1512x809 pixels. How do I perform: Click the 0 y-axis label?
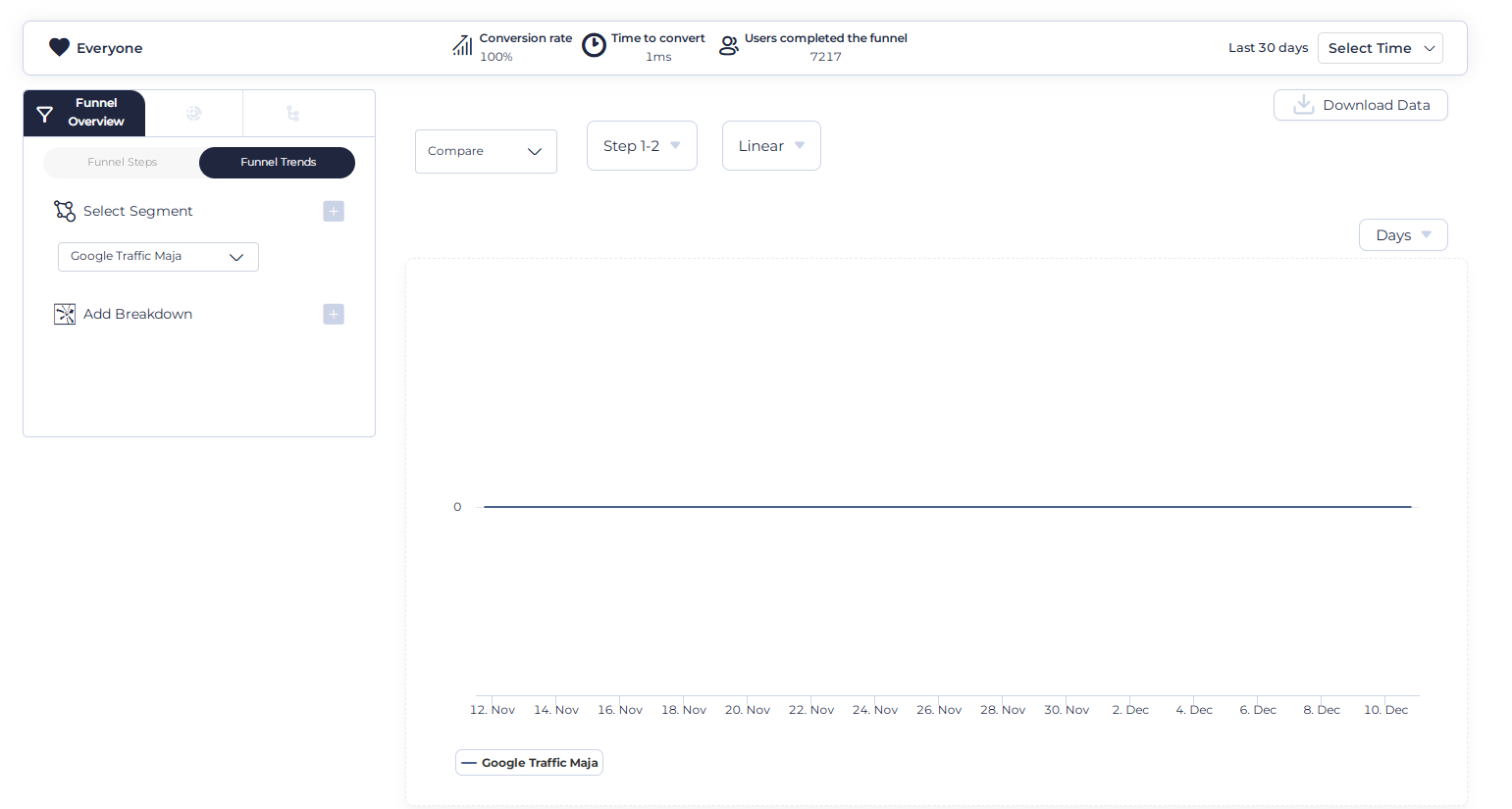point(457,507)
